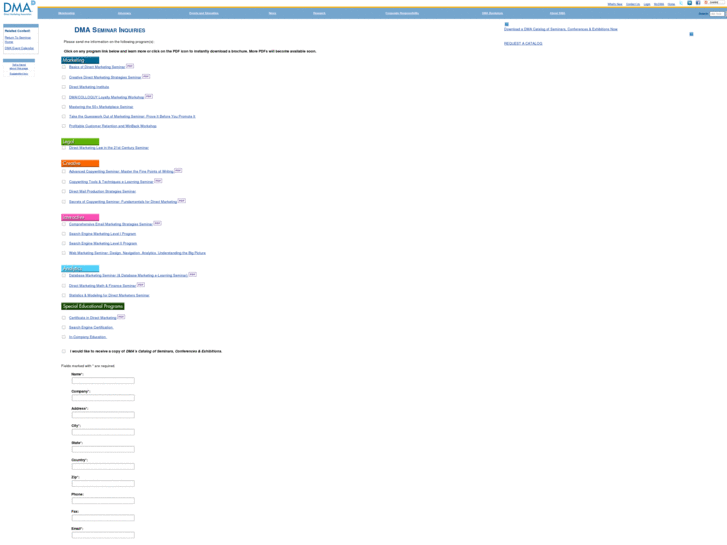Open PDF icon for Creative Direct Marketing Strategies Seminar
This screenshot has width=727, height=545.
point(146,76)
